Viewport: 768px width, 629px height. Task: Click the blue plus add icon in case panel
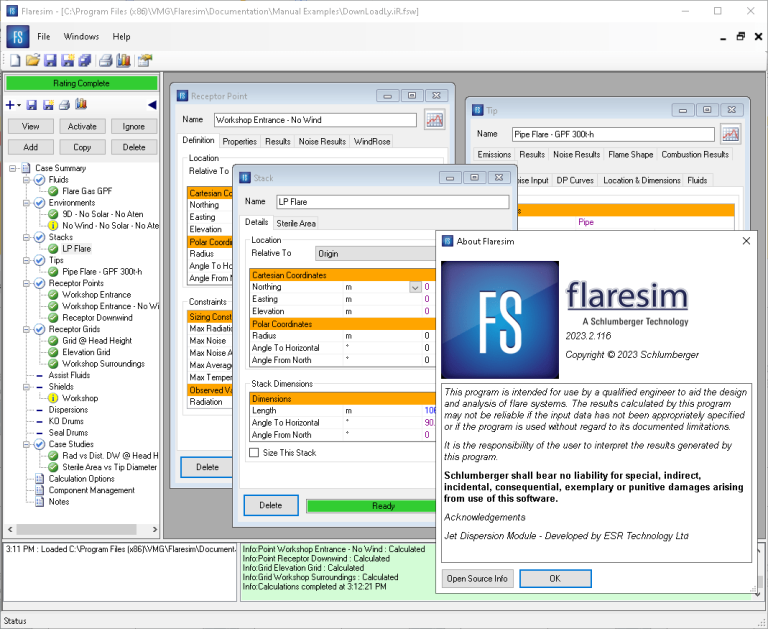(x=10, y=105)
